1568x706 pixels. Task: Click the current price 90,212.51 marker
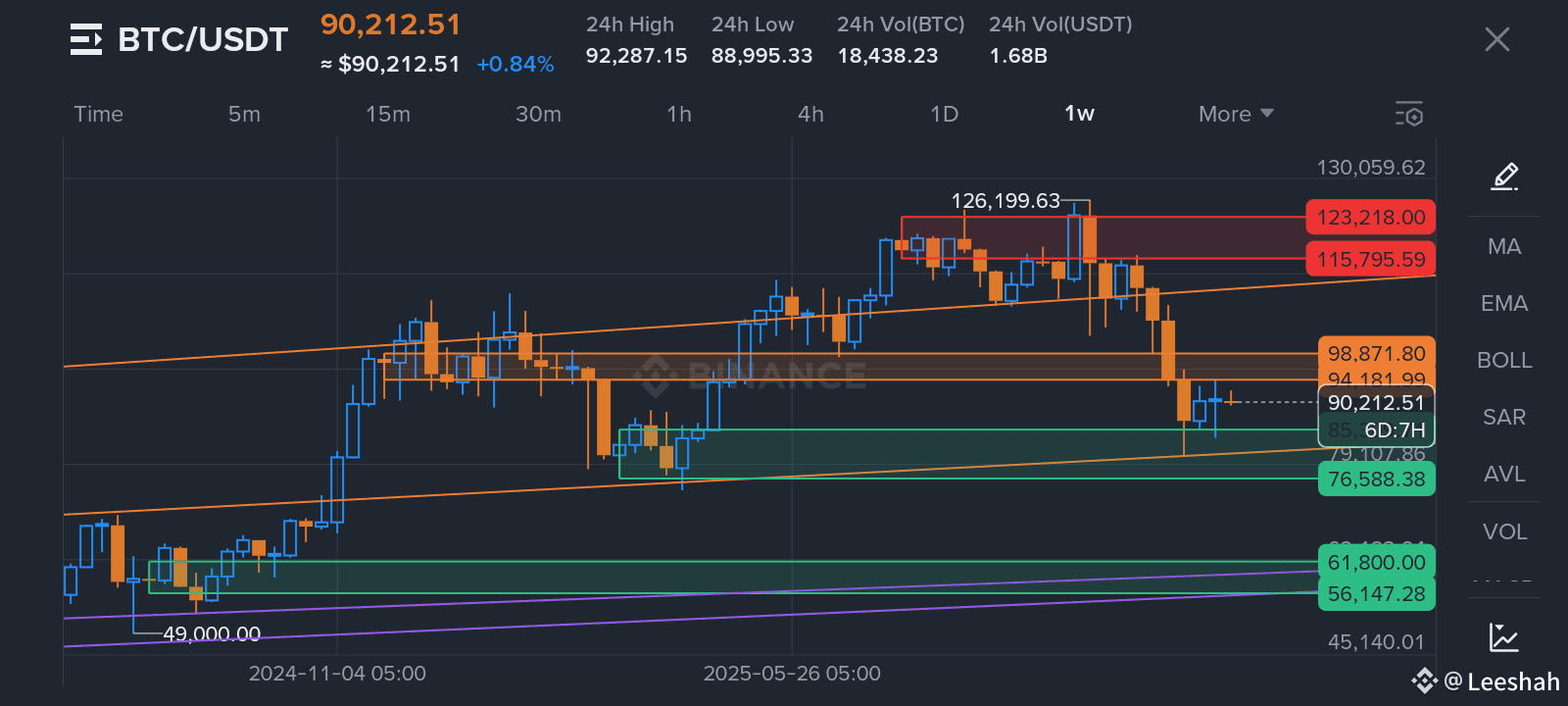point(1376,403)
